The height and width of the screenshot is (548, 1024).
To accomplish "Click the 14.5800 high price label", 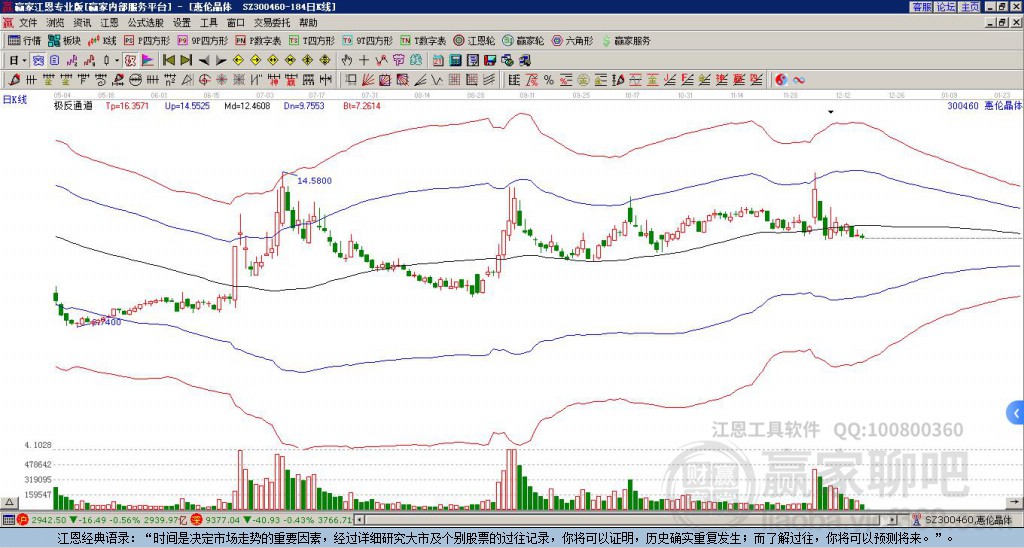I will click(315, 181).
